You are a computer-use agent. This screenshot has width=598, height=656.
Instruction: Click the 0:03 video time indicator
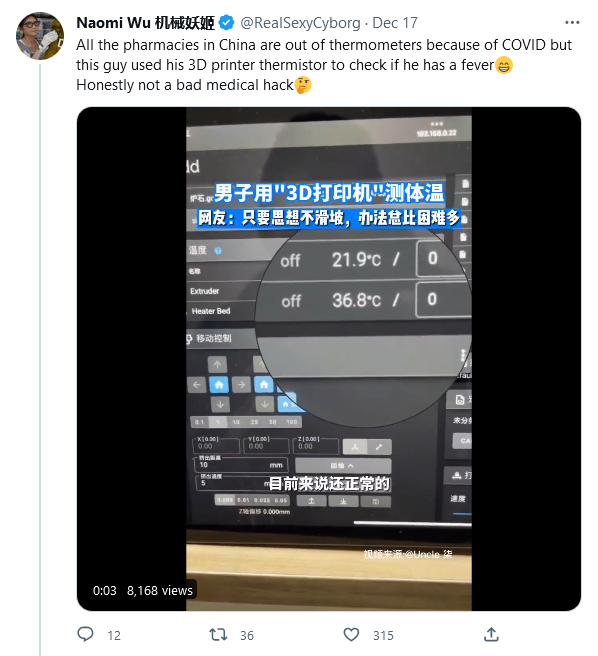click(x=105, y=590)
